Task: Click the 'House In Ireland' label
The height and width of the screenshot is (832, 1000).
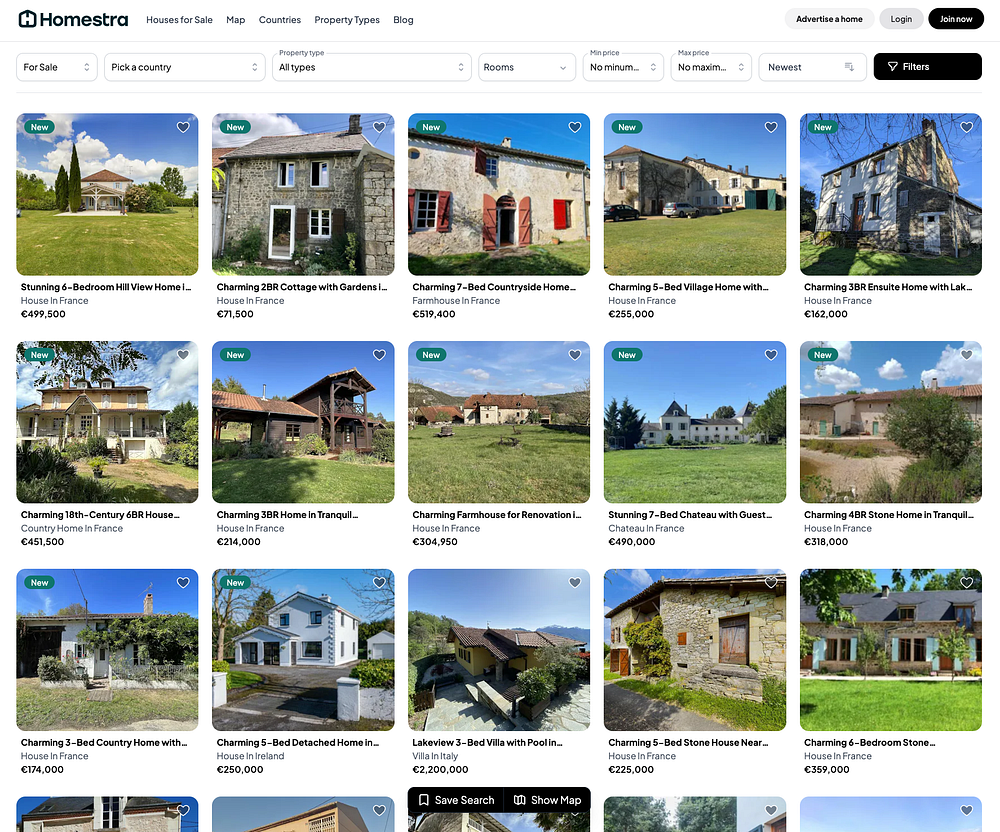Action: 250,756
